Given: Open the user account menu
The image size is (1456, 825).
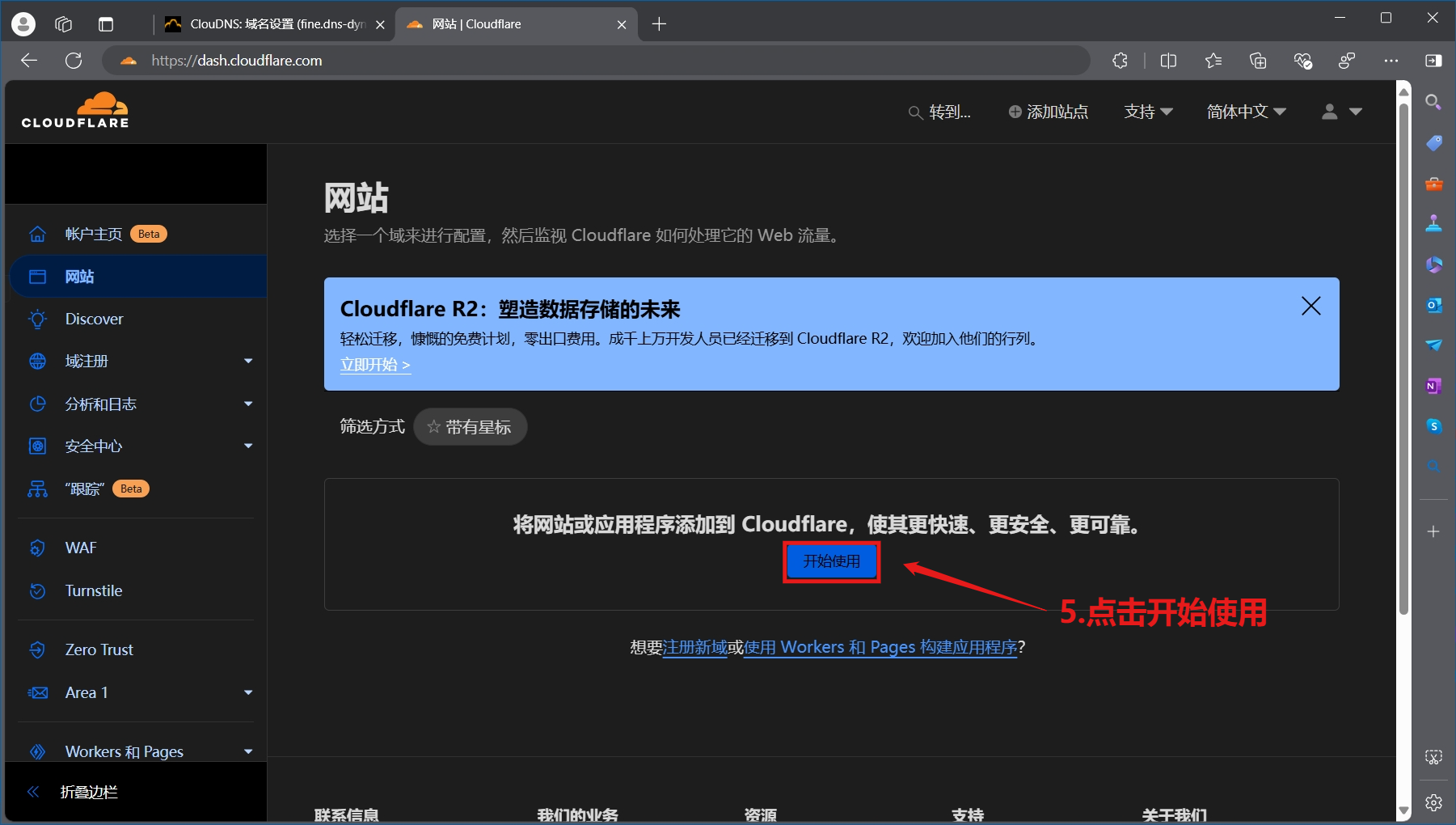Looking at the screenshot, I should [1341, 112].
